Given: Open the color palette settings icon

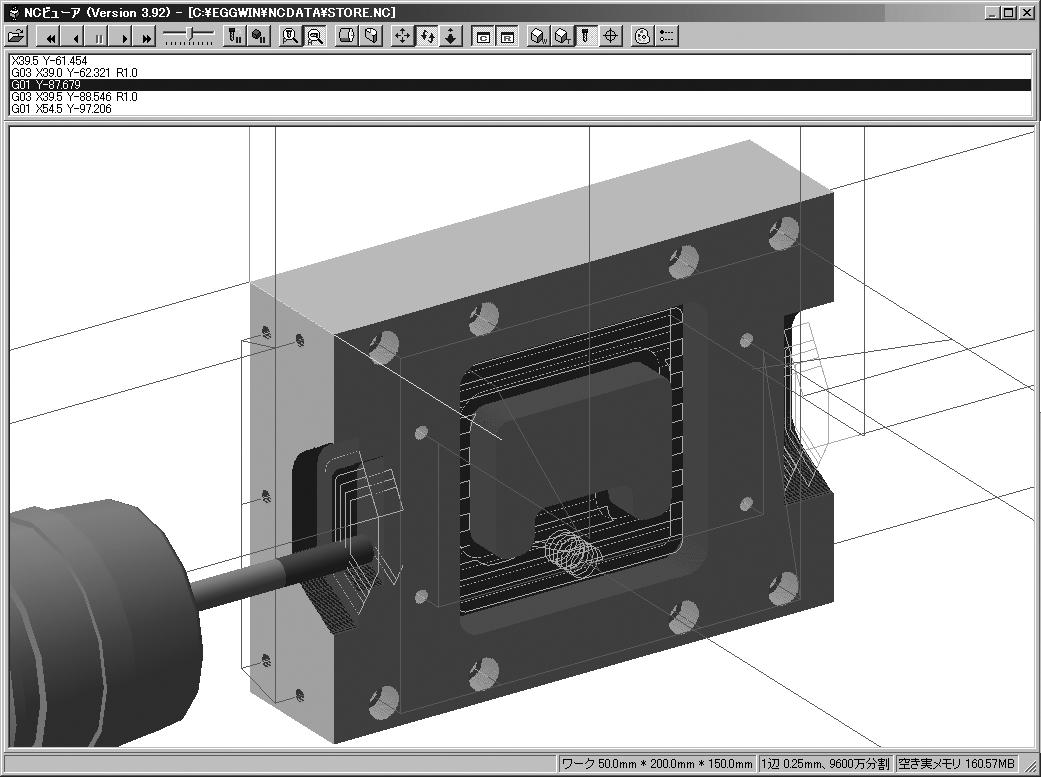Looking at the screenshot, I should (x=643, y=36).
